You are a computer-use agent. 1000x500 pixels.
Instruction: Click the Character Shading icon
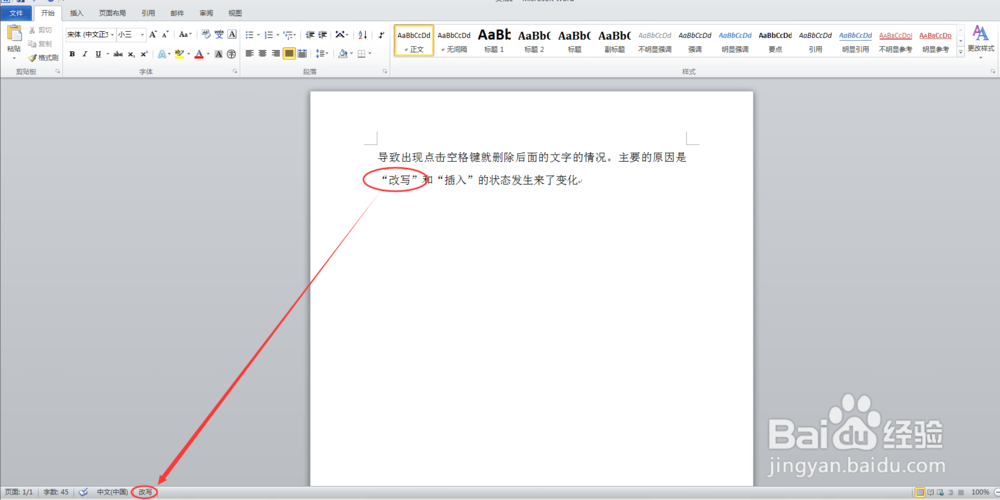(219, 54)
